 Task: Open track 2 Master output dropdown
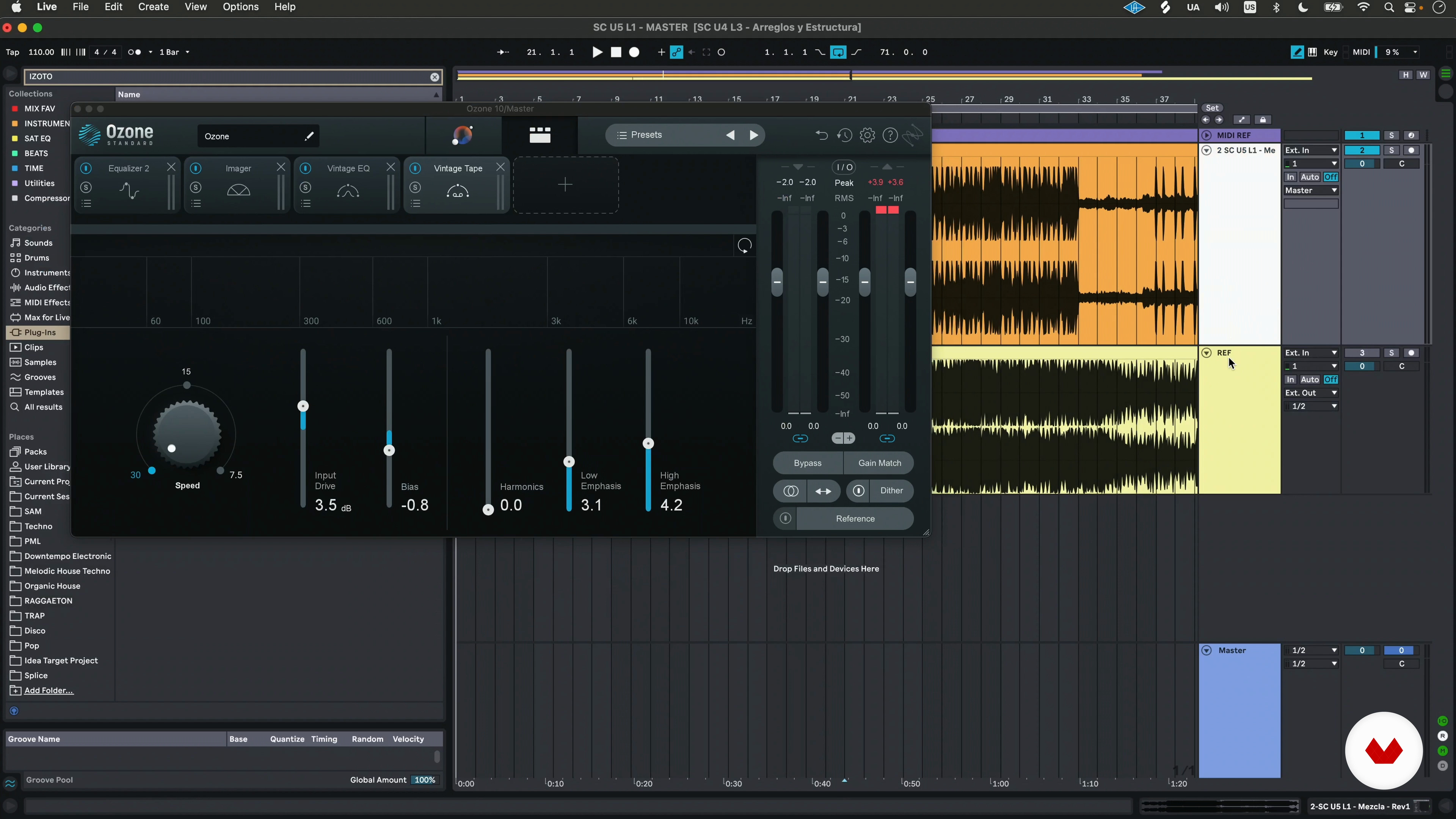pyautogui.click(x=1311, y=190)
